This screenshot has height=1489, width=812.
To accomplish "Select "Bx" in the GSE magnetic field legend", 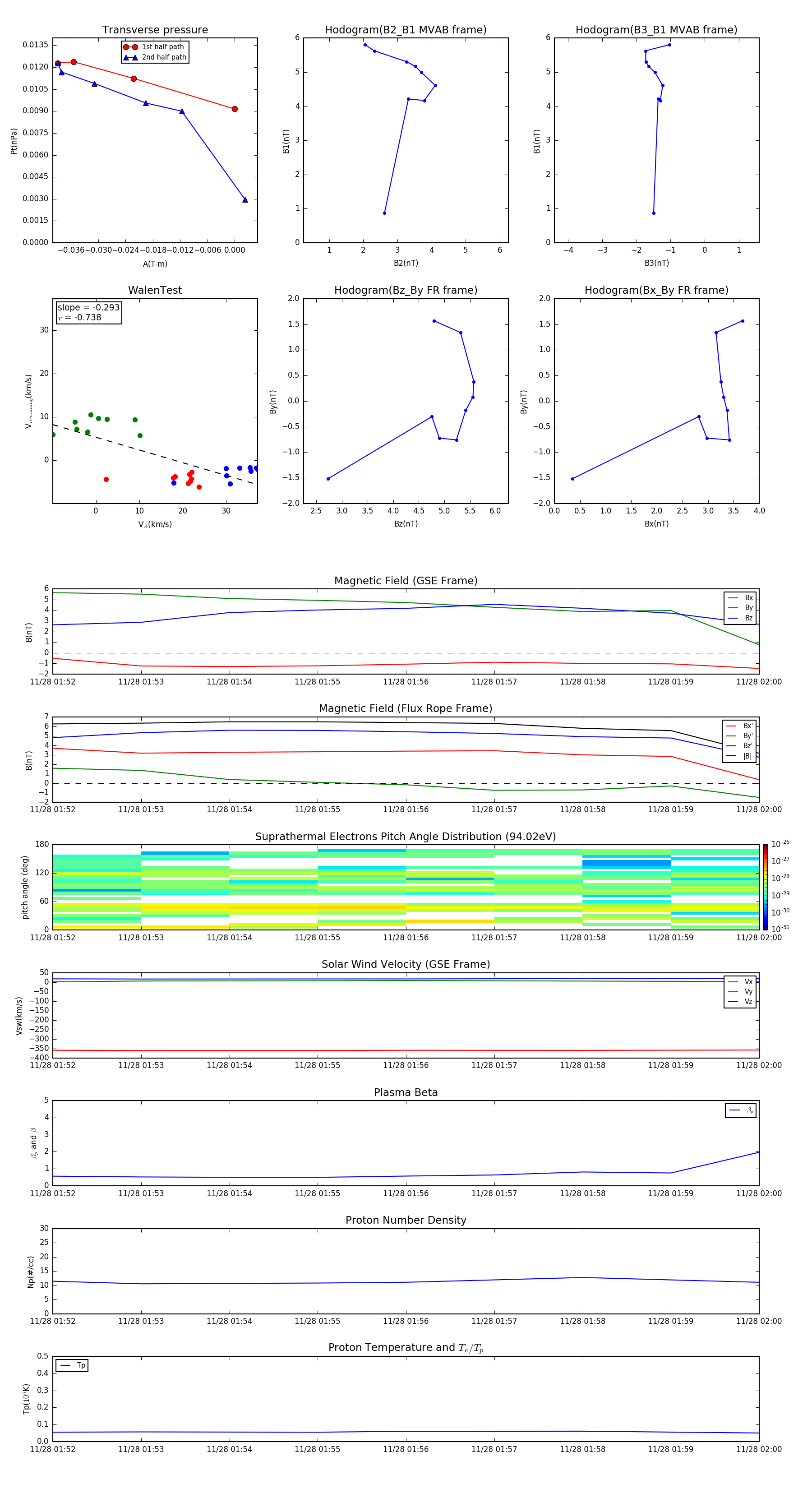I will [740, 598].
